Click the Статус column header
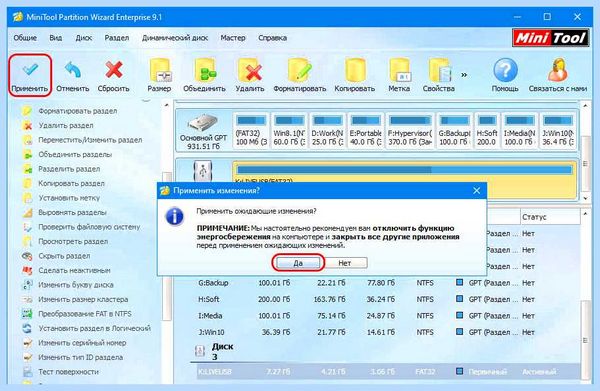This screenshot has width=600, height=391. coord(549,217)
